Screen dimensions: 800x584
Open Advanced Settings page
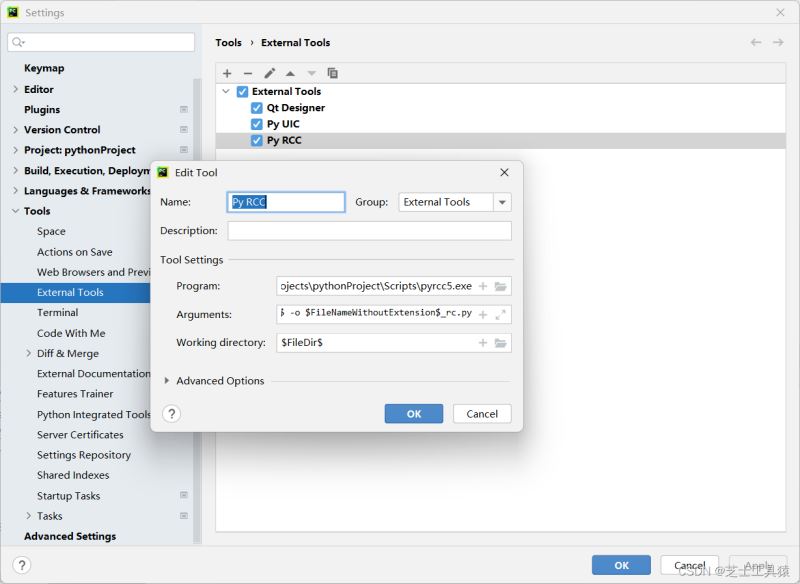click(70, 536)
